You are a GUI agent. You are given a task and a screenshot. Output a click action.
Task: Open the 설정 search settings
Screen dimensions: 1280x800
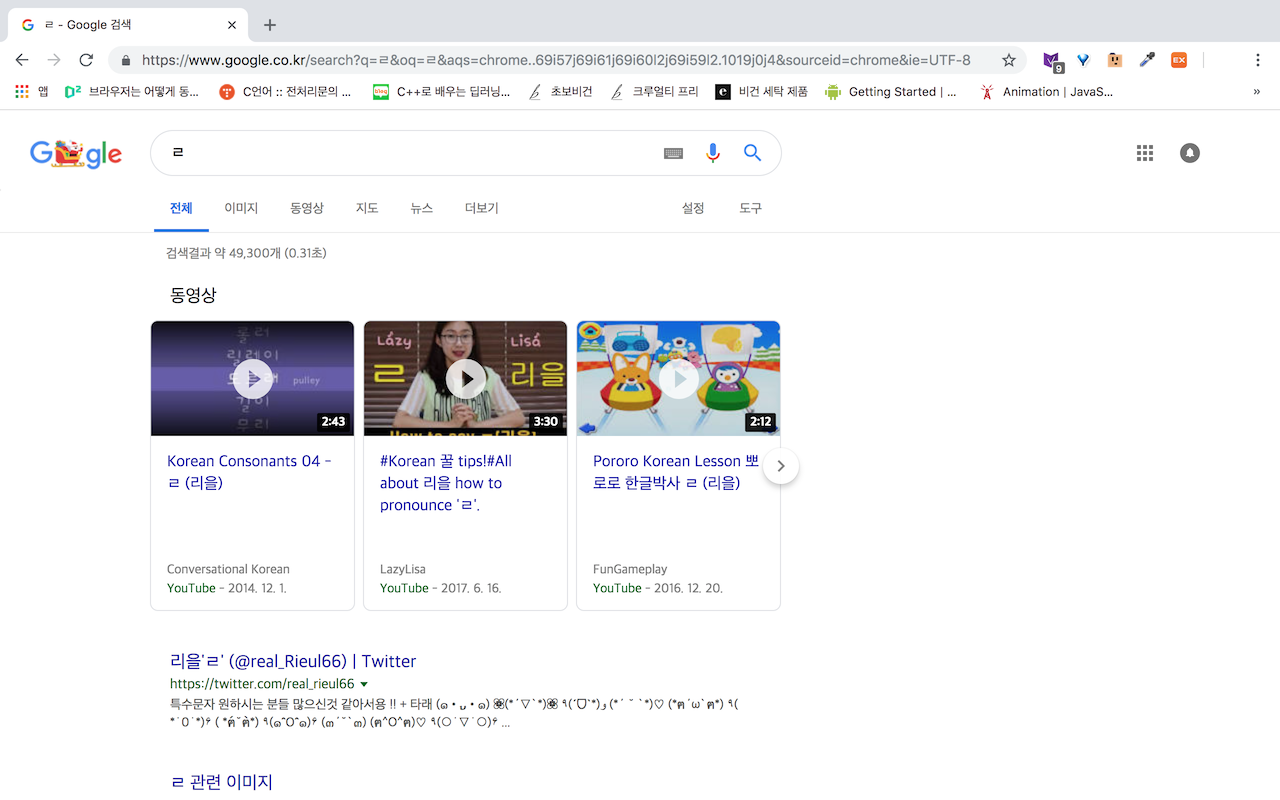coord(693,208)
